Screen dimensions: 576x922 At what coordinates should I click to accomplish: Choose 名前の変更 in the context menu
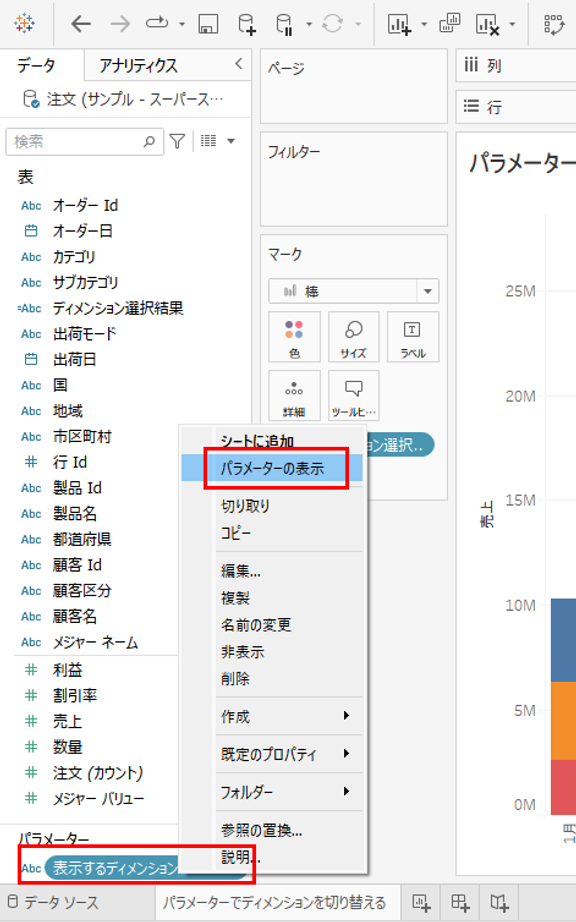pyautogui.click(x=256, y=624)
